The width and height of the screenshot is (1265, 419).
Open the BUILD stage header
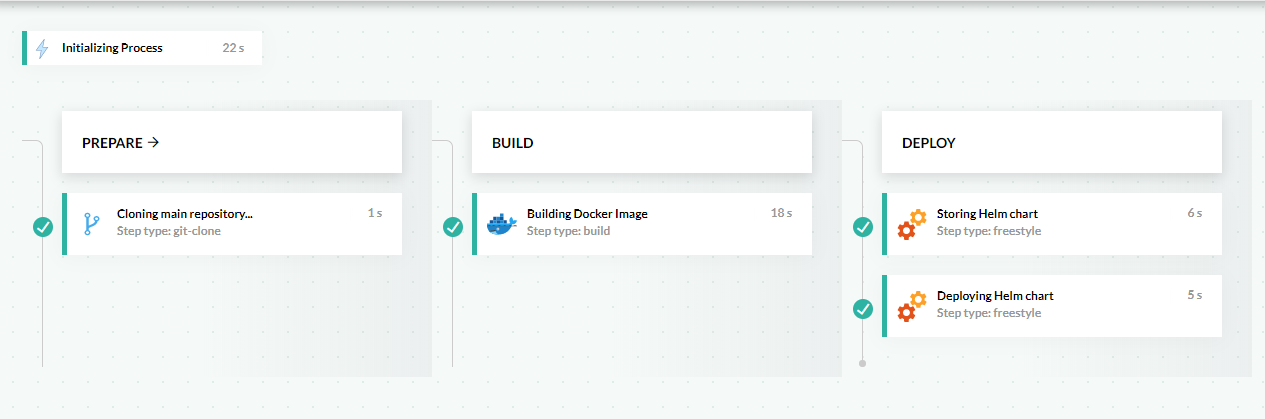[x=642, y=142]
